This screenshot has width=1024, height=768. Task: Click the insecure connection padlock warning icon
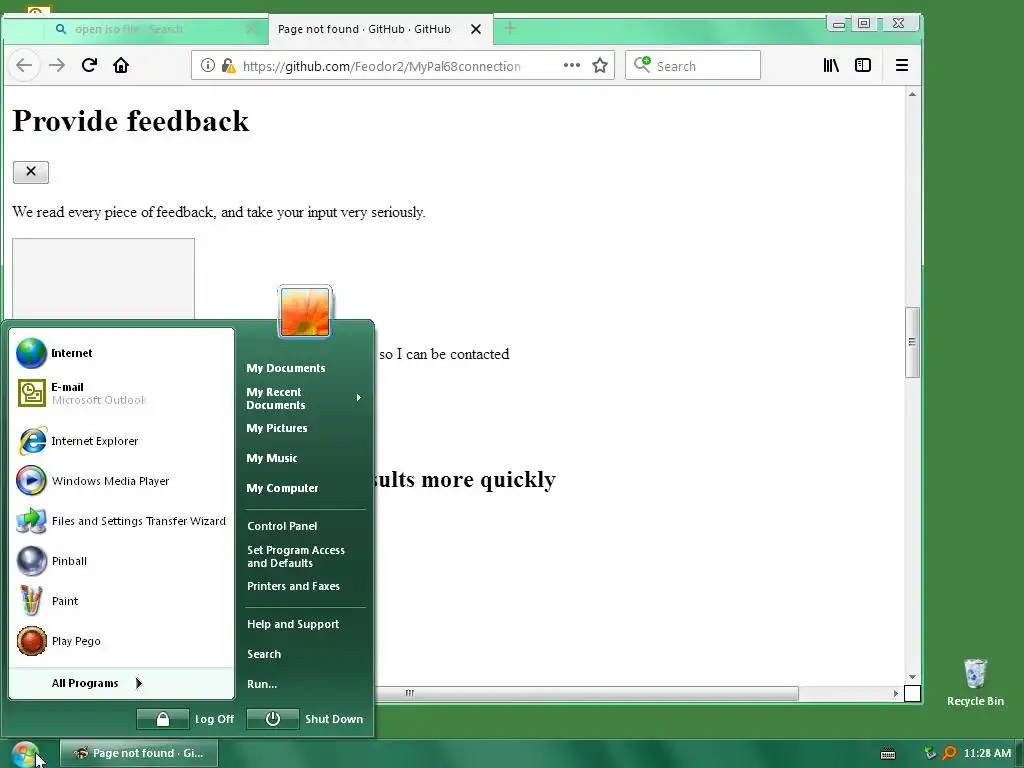[229, 65]
